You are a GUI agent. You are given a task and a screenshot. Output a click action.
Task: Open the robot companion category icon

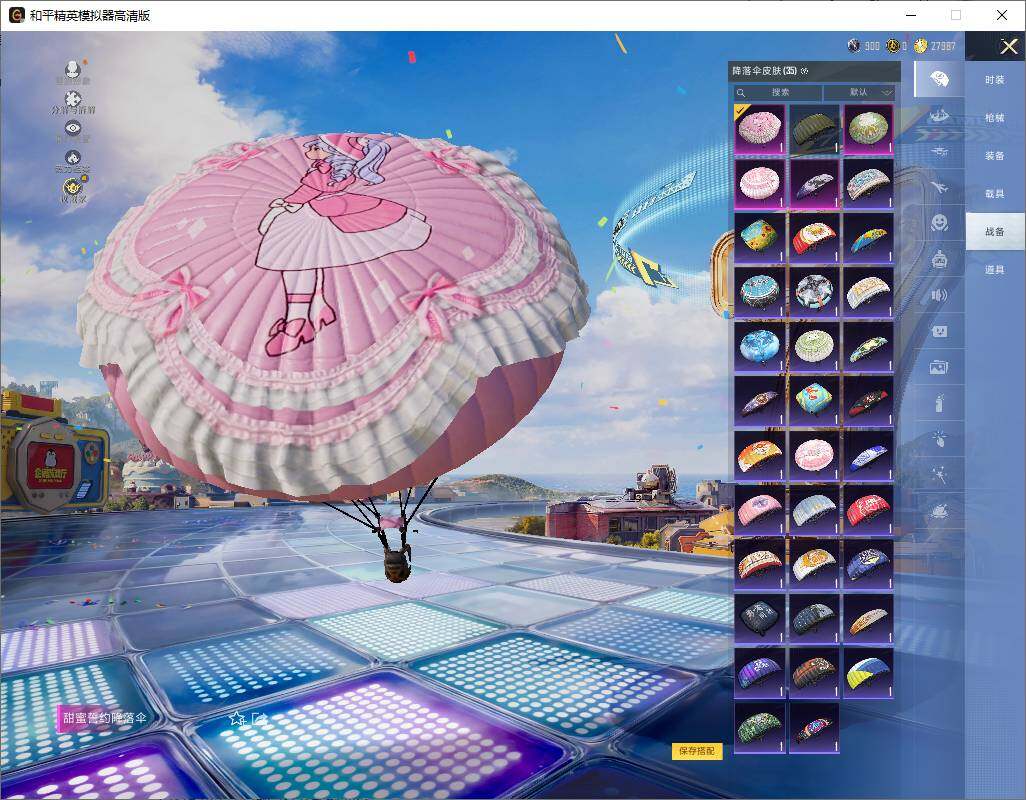tap(939, 259)
